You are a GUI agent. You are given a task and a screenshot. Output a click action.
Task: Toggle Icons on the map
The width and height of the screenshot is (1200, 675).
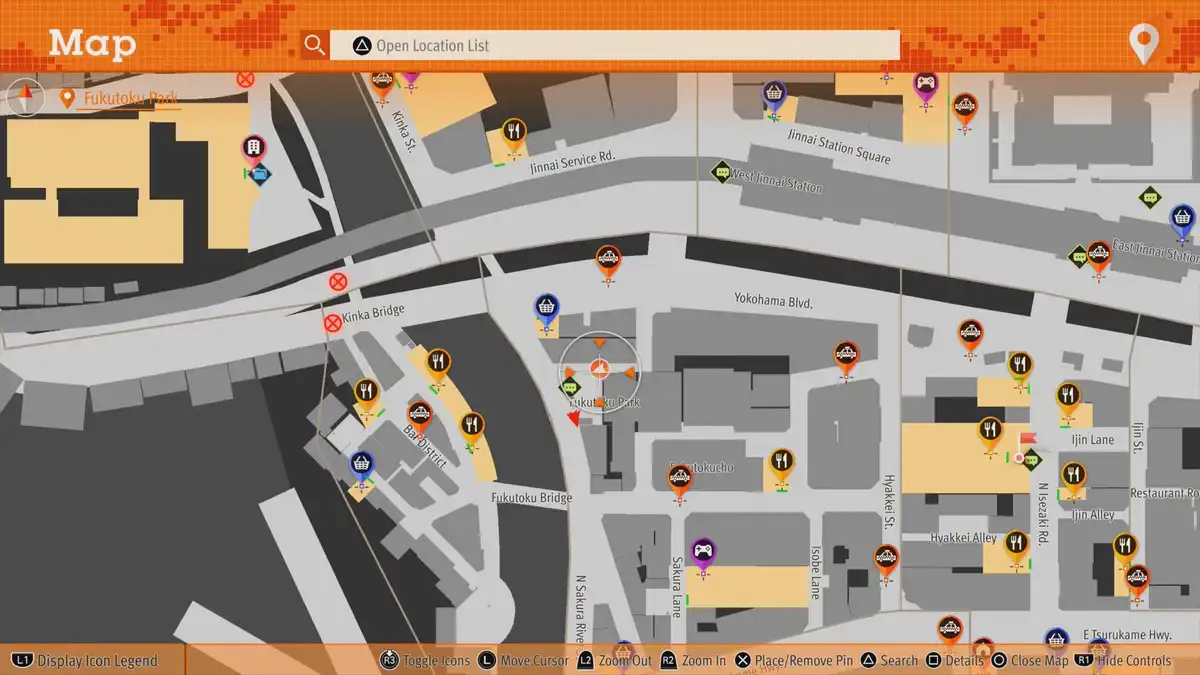pyautogui.click(x=425, y=660)
